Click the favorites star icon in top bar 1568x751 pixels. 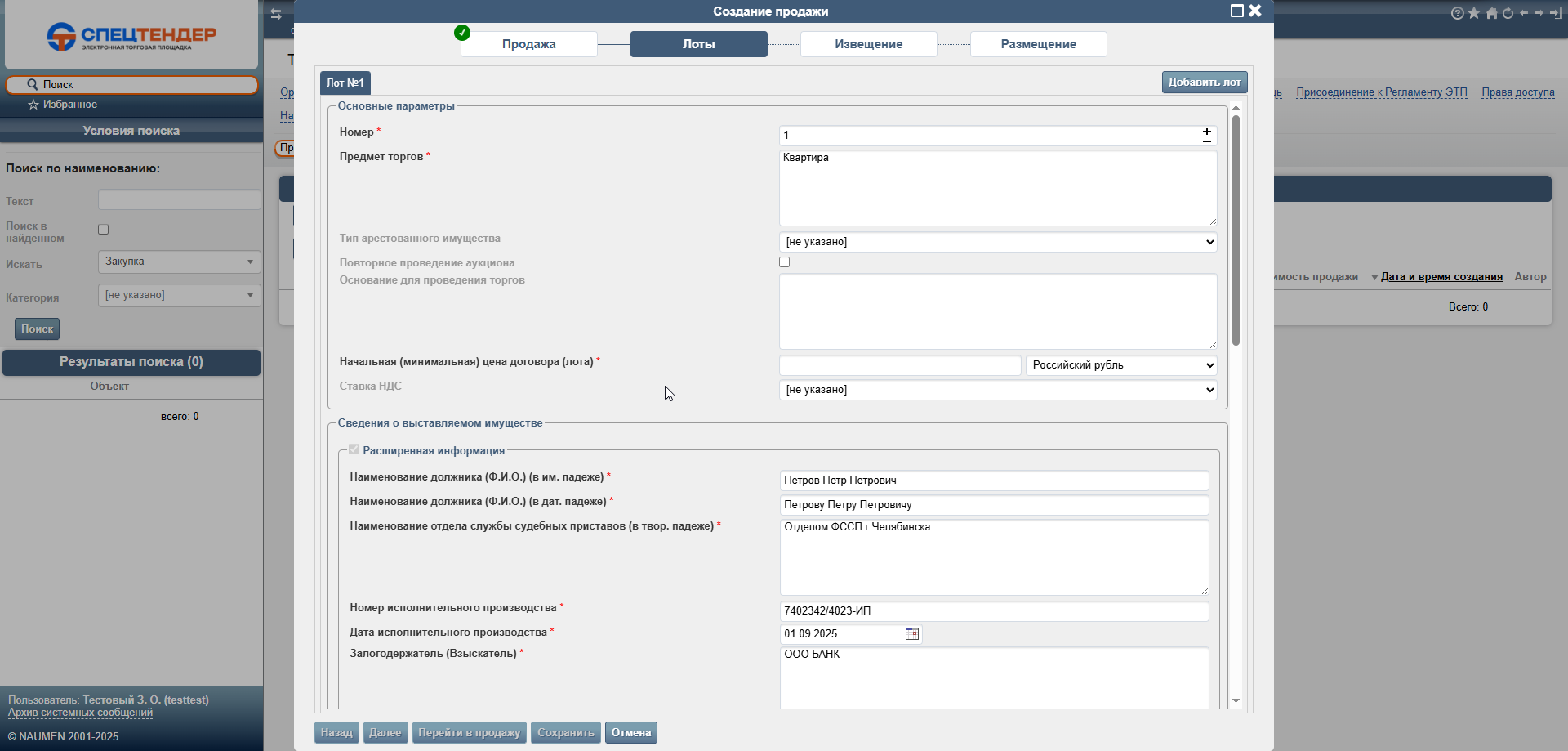coord(1474,13)
